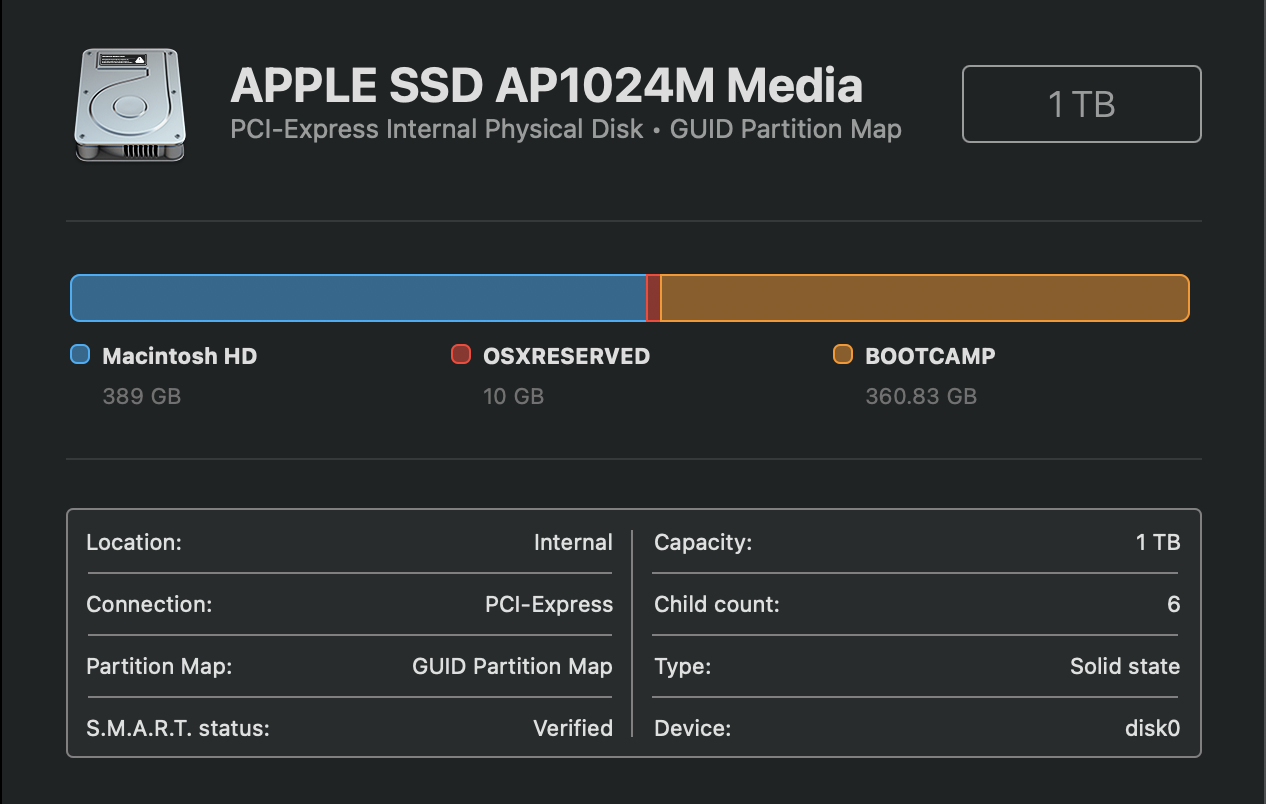Select the thin red OSXRESERVED bar segment
The width and height of the screenshot is (1266, 804).
pyautogui.click(x=654, y=298)
